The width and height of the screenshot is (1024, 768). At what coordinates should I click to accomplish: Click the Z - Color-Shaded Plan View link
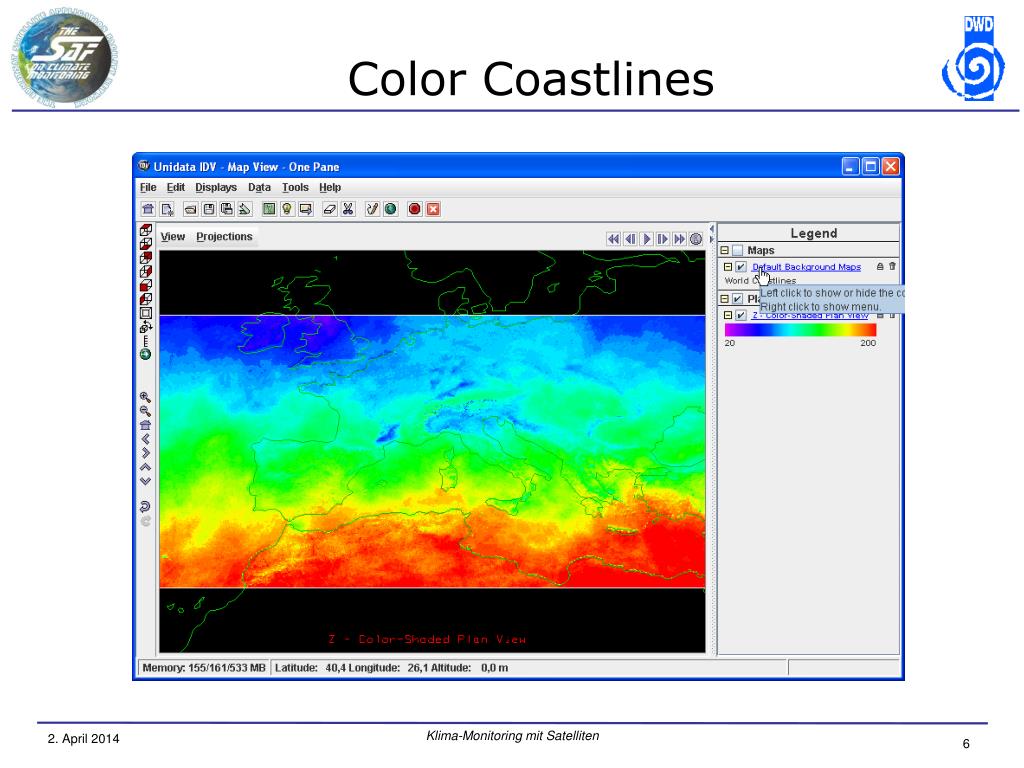point(810,315)
